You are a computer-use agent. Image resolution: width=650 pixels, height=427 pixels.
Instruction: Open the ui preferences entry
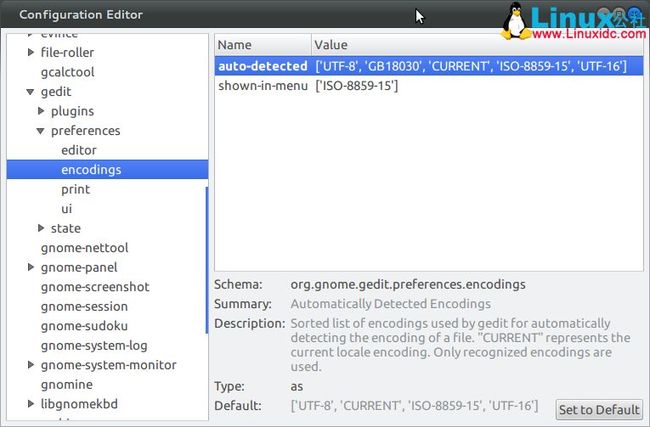pyautogui.click(x=67, y=209)
